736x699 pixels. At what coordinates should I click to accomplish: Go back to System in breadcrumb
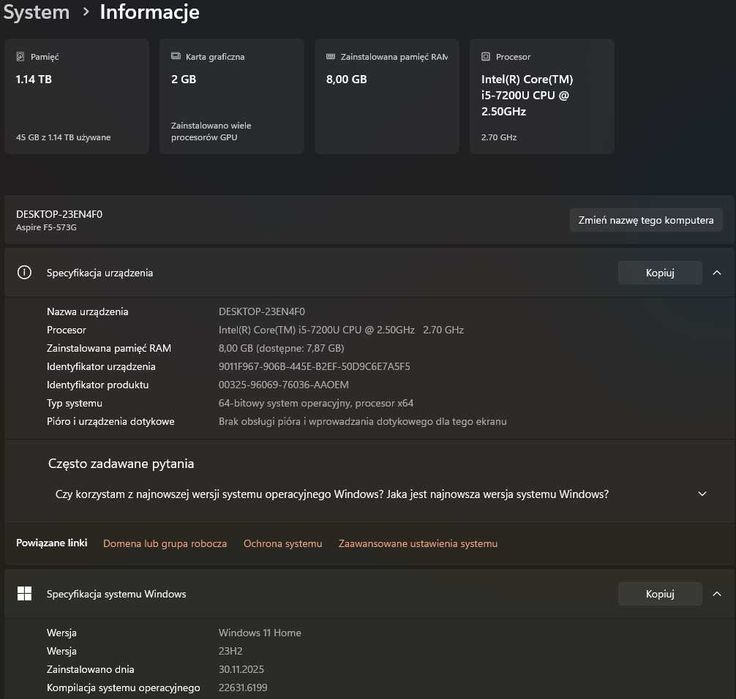pyautogui.click(x=36, y=12)
